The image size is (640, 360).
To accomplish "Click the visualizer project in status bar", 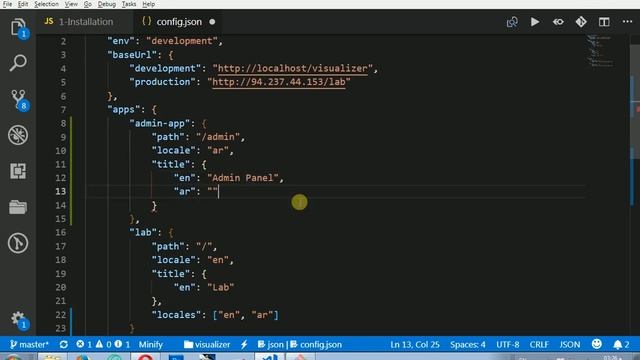I will pyautogui.click(x=207, y=344).
